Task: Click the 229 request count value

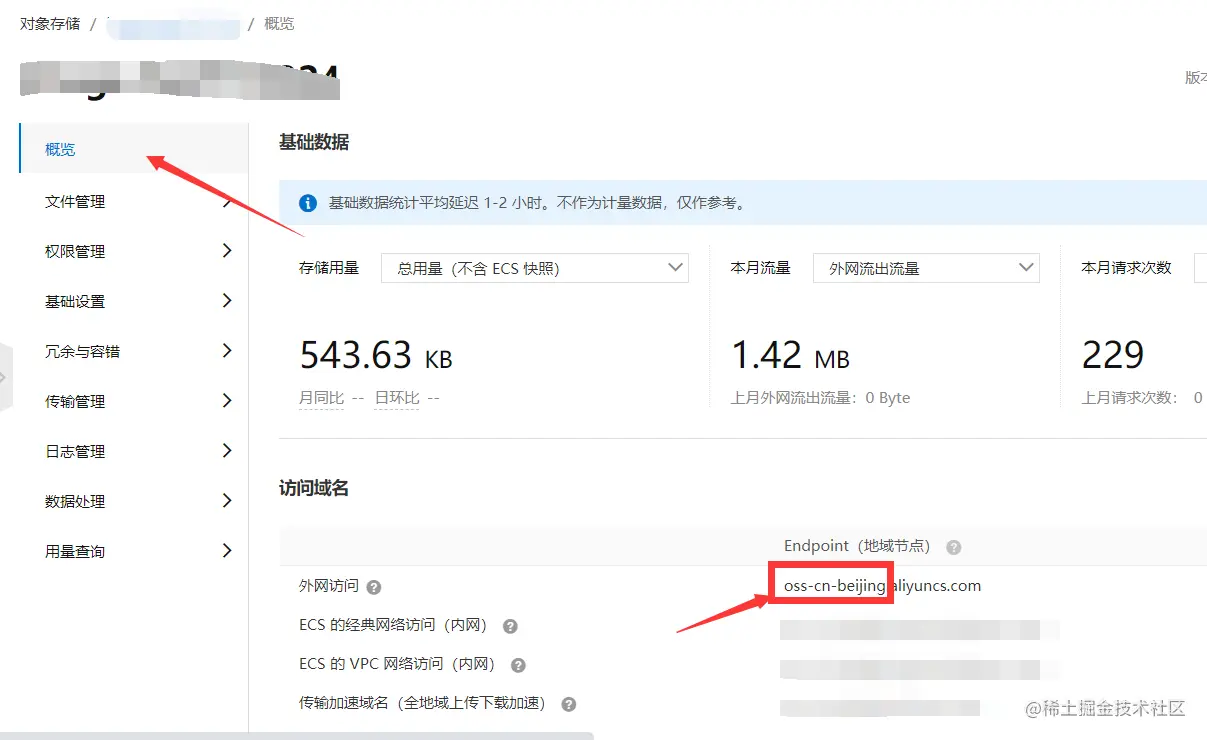Action: (x=1113, y=355)
